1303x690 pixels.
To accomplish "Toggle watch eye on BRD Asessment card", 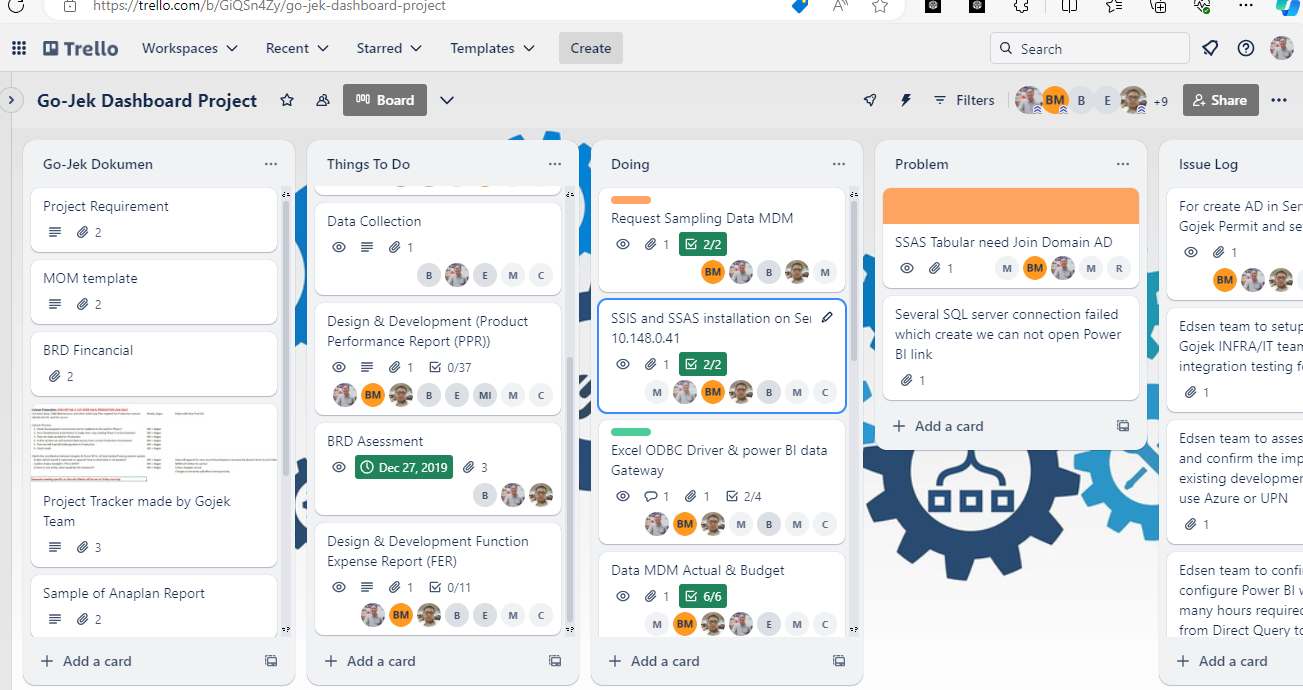I will tap(339, 467).
